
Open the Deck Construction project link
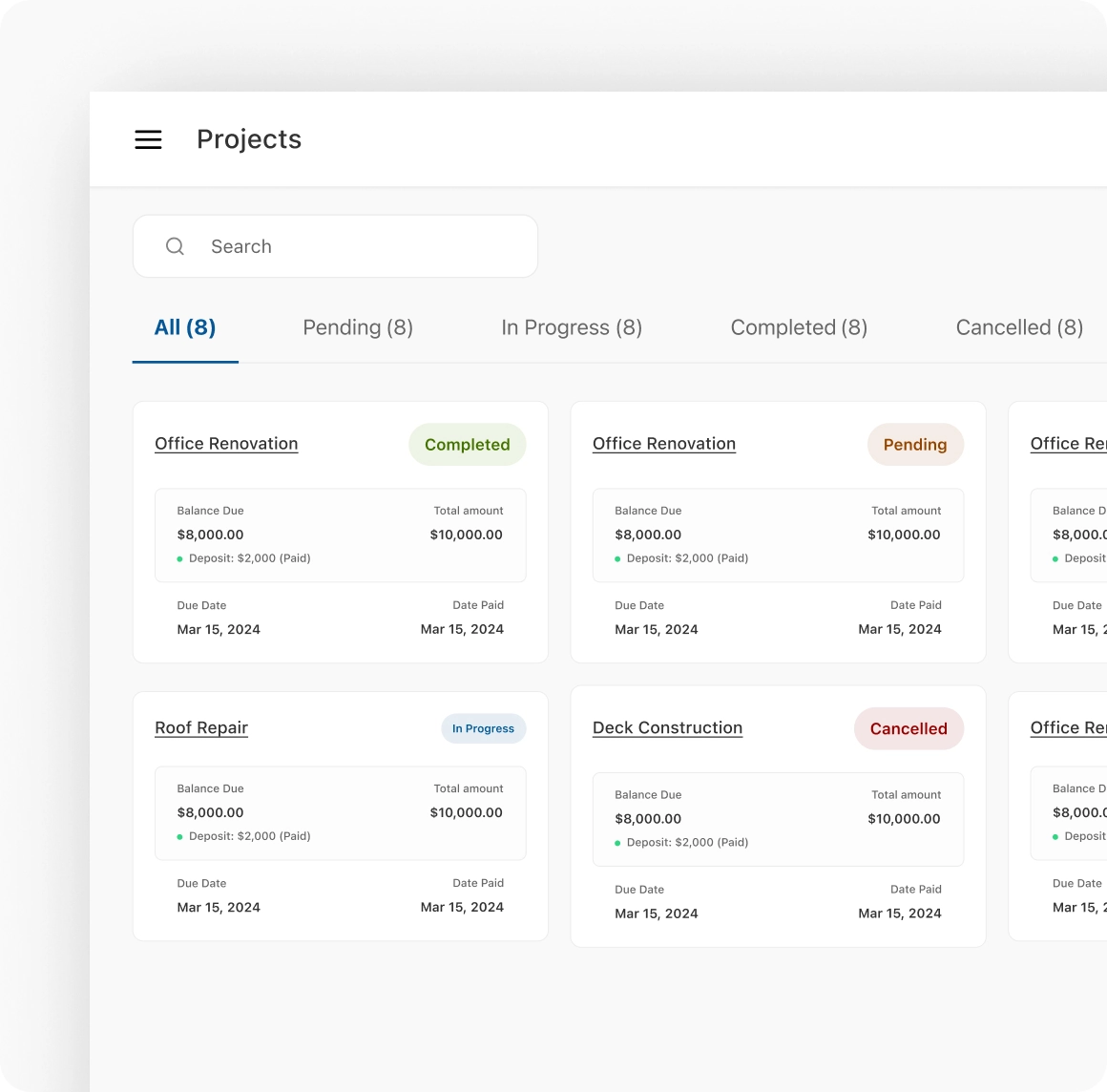click(667, 727)
